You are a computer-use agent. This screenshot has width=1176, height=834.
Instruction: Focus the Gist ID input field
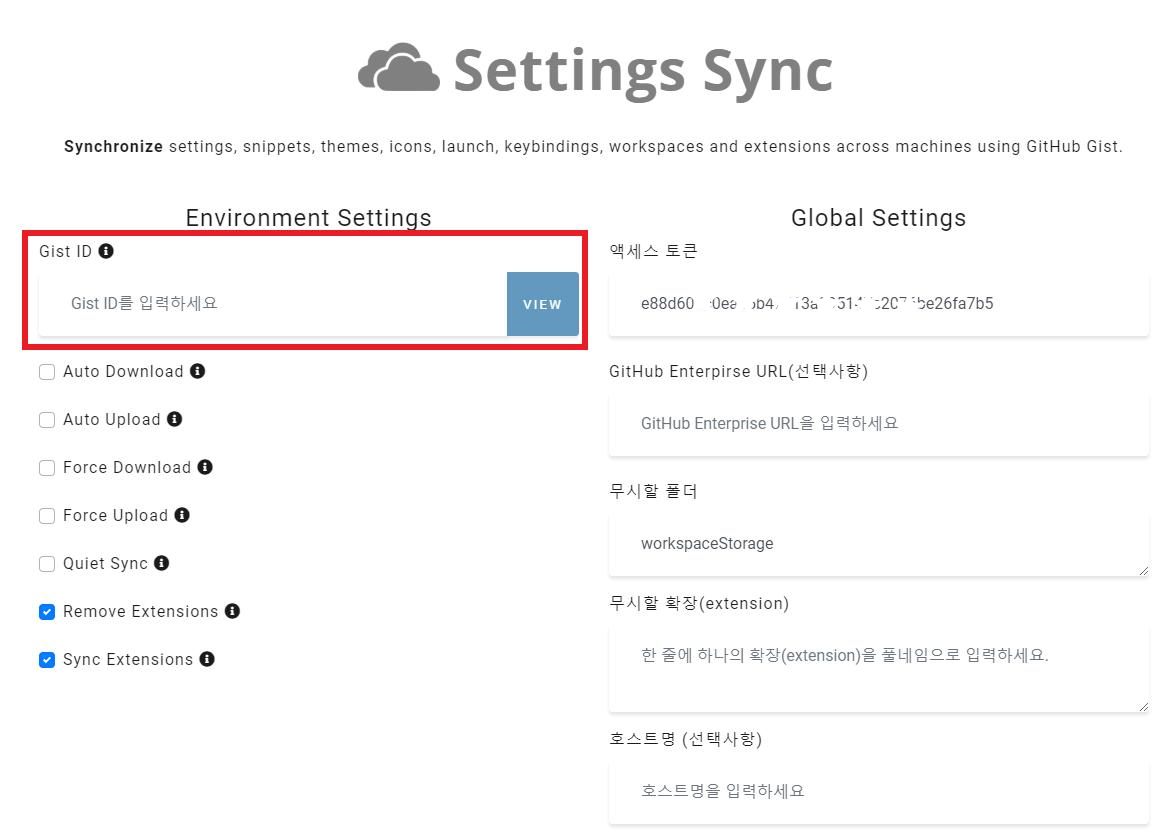273,304
